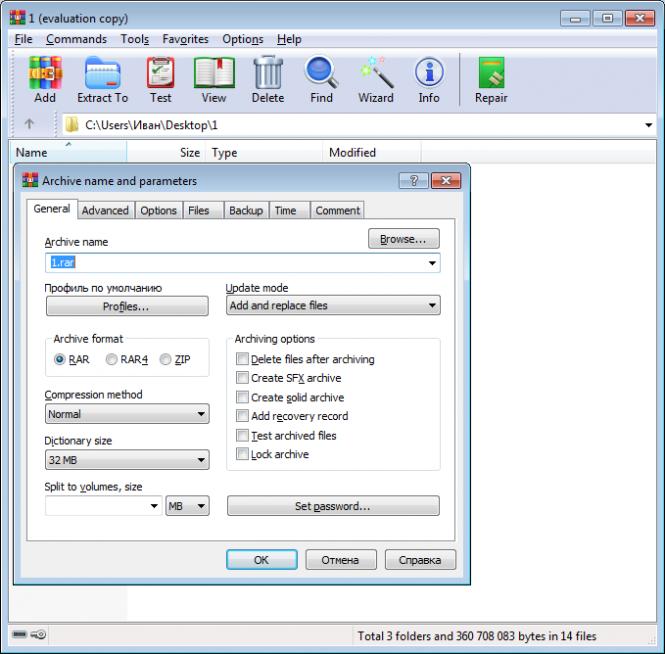Run the Test archive tool
665x654 pixels.
point(161,79)
